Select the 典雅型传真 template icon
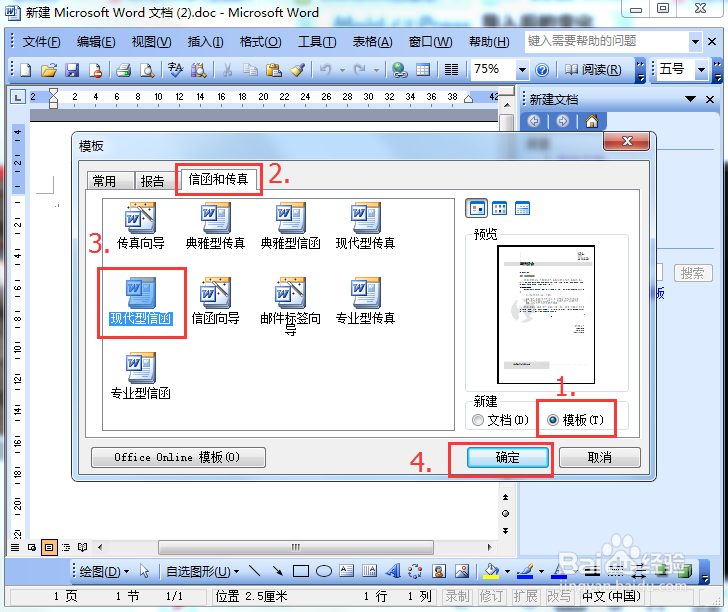The image size is (728, 612). click(215, 218)
